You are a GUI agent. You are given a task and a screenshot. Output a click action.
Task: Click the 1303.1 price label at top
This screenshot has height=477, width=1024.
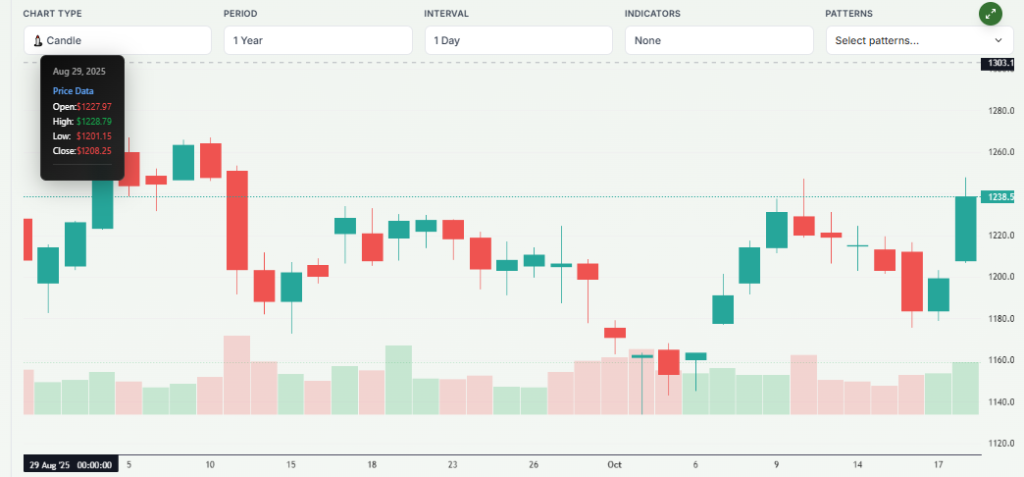[x=999, y=63]
